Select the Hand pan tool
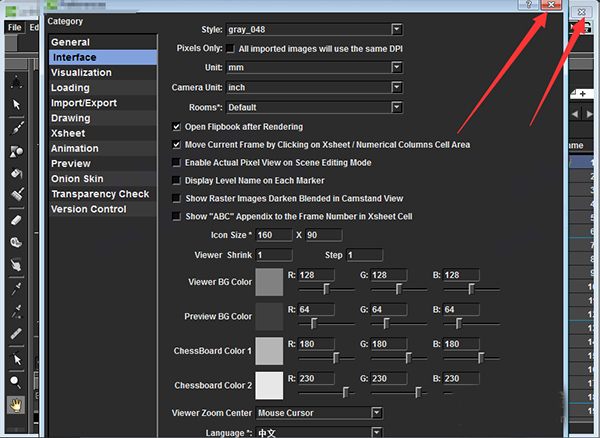Image resolution: width=600 pixels, height=438 pixels. (17, 405)
